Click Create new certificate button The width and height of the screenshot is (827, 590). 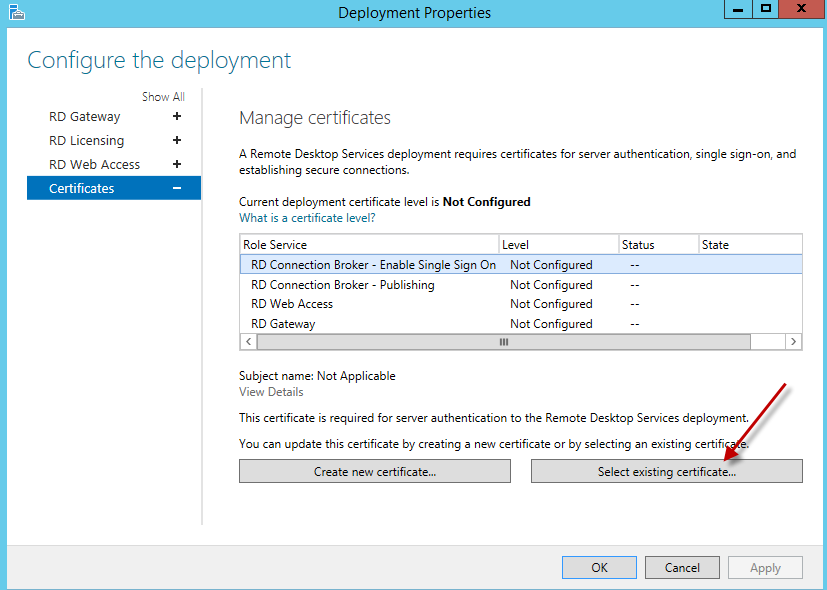[x=374, y=472]
